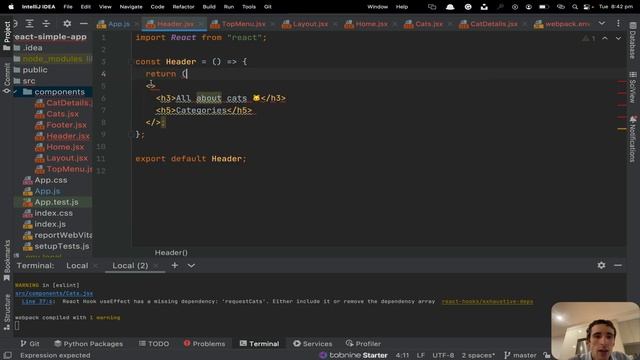Image resolution: width=640 pixels, height=360 pixels.
Task: Open the SciView side panel
Action: coord(633,87)
